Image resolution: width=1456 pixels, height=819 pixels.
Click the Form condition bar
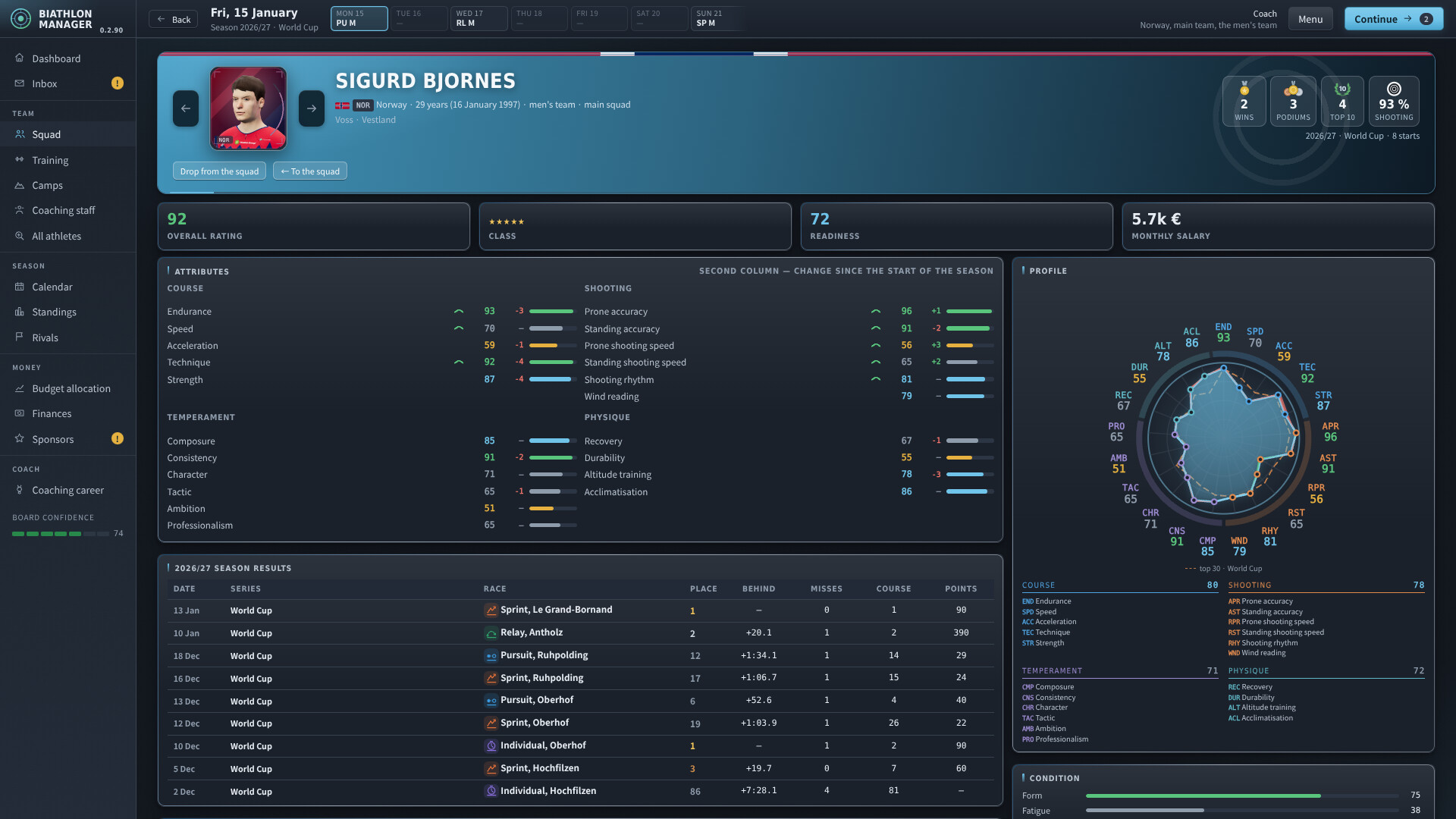tap(1242, 795)
